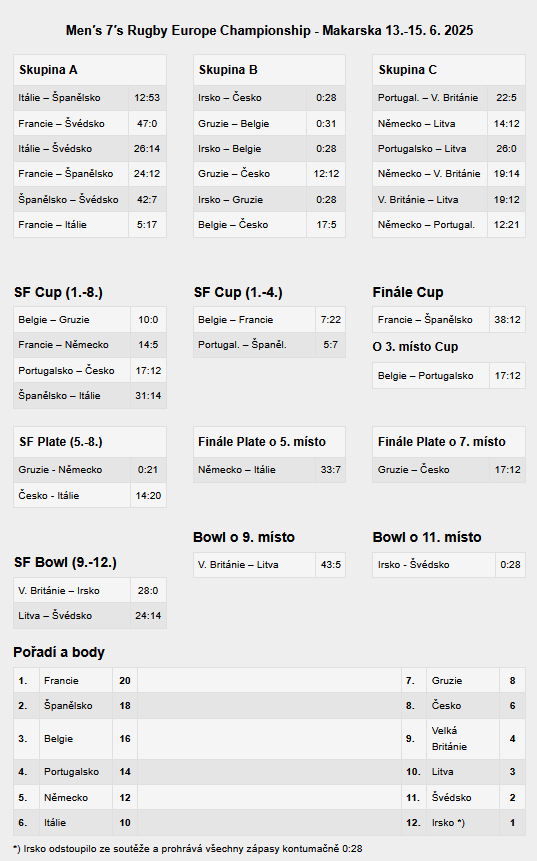Click the Německo – Litva score 14:12
This screenshot has height=861, width=537.
[506, 124]
